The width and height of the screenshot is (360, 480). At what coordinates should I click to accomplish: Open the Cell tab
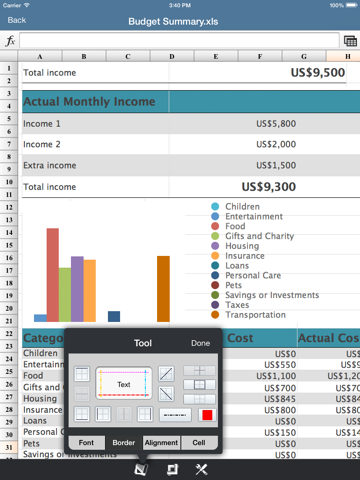[199, 443]
